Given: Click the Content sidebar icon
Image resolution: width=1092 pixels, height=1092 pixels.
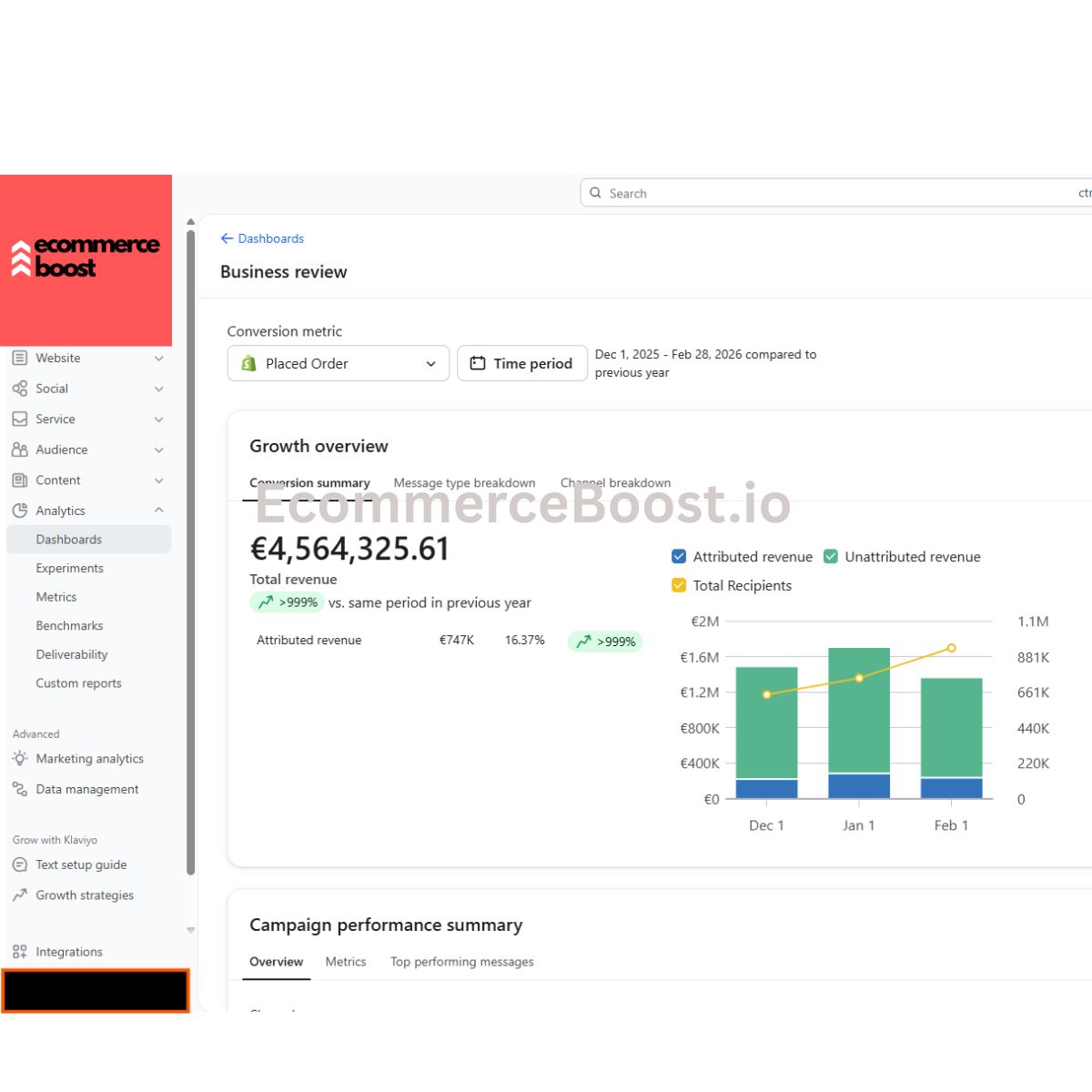Looking at the screenshot, I should click(x=20, y=480).
